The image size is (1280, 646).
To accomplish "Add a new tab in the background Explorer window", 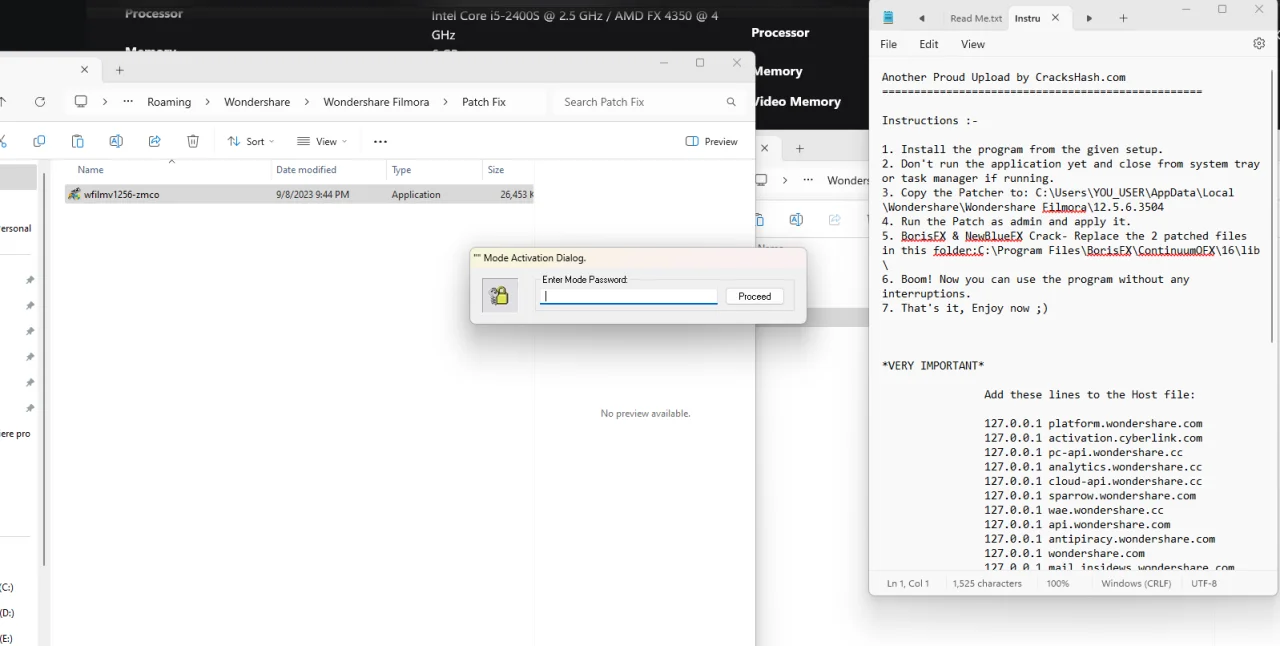I will [x=800, y=148].
